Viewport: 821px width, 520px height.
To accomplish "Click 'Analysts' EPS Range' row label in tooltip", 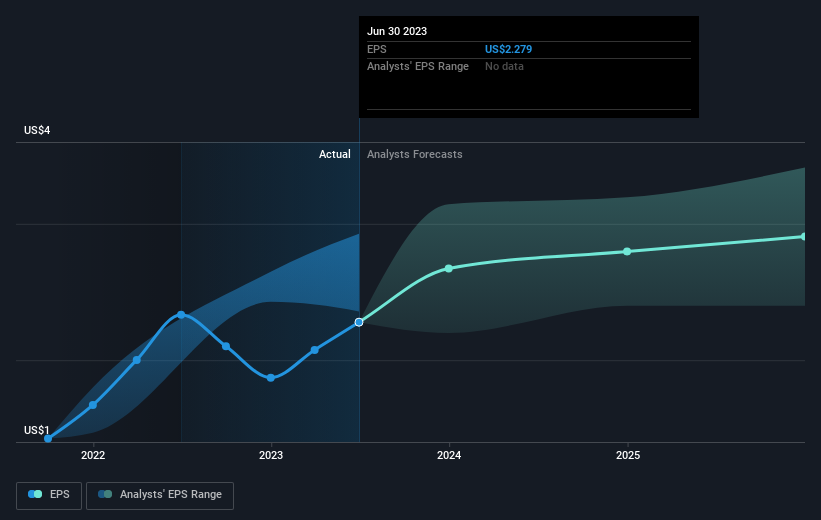I will click(x=418, y=67).
